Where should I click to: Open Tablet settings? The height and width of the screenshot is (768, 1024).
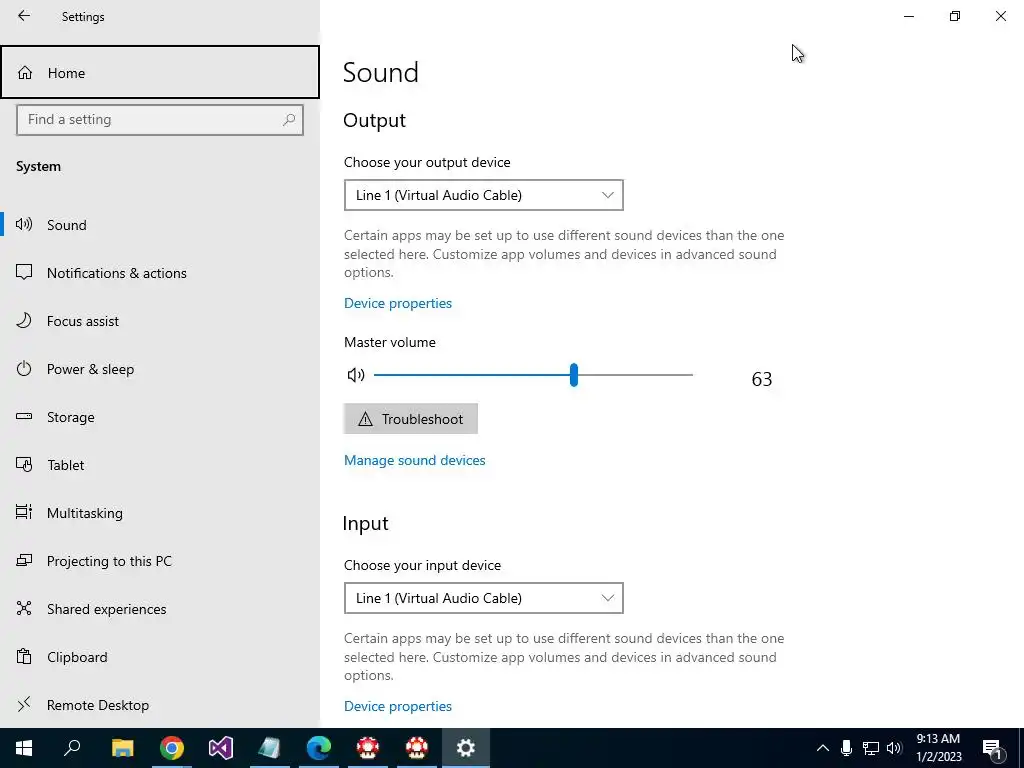(x=160, y=465)
